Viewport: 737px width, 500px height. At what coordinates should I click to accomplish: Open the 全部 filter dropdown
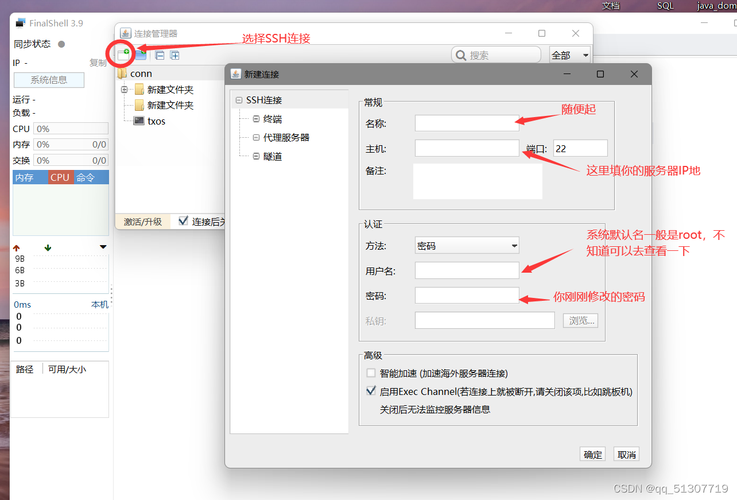click(x=569, y=55)
